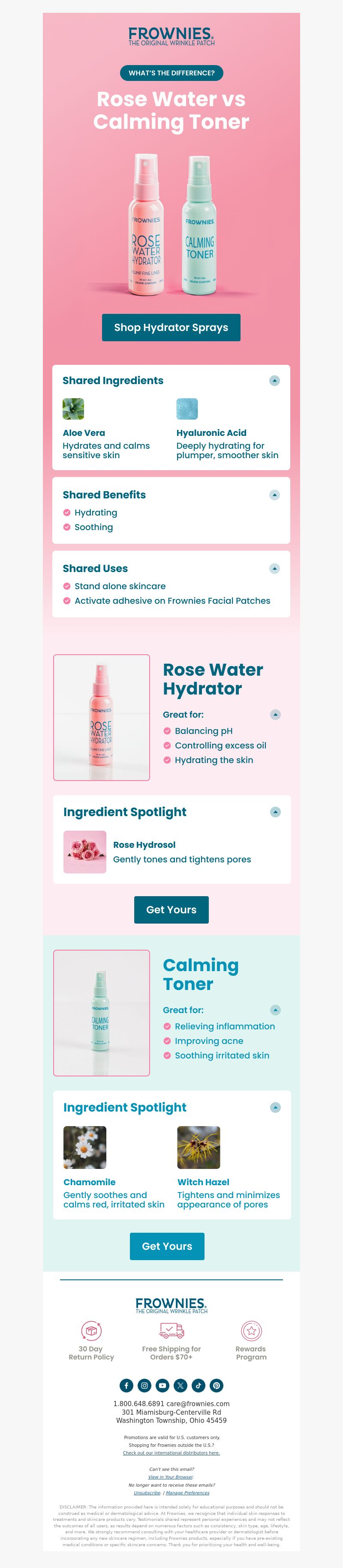This screenshot has width=343, height=1568.
Task: Click the Rewards Program star icon
Action: point(251,1331)
